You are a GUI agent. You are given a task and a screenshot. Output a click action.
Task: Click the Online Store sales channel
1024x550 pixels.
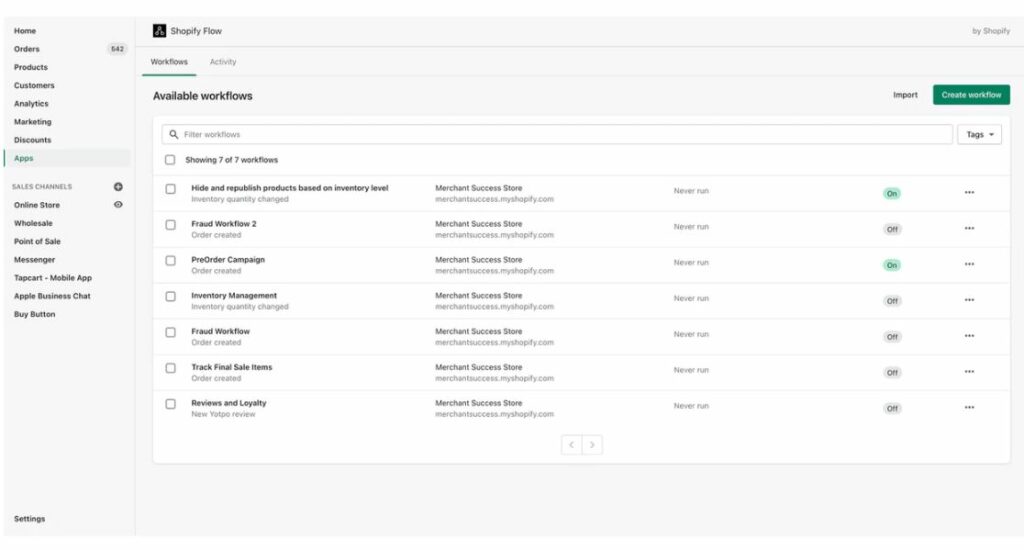tap(37, 205)
